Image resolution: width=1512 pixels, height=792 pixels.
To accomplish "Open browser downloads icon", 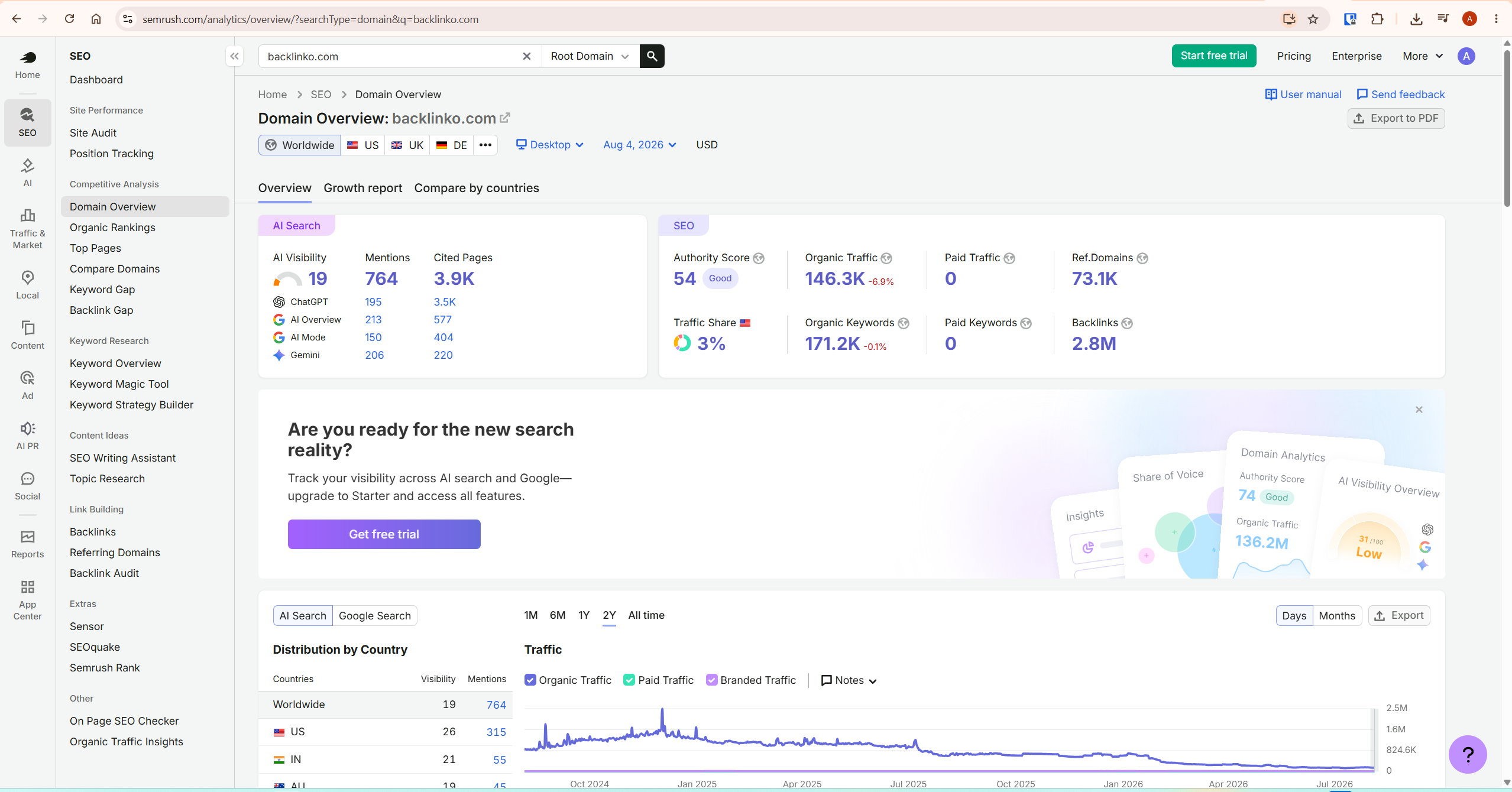I will [x=1416, y=19].
